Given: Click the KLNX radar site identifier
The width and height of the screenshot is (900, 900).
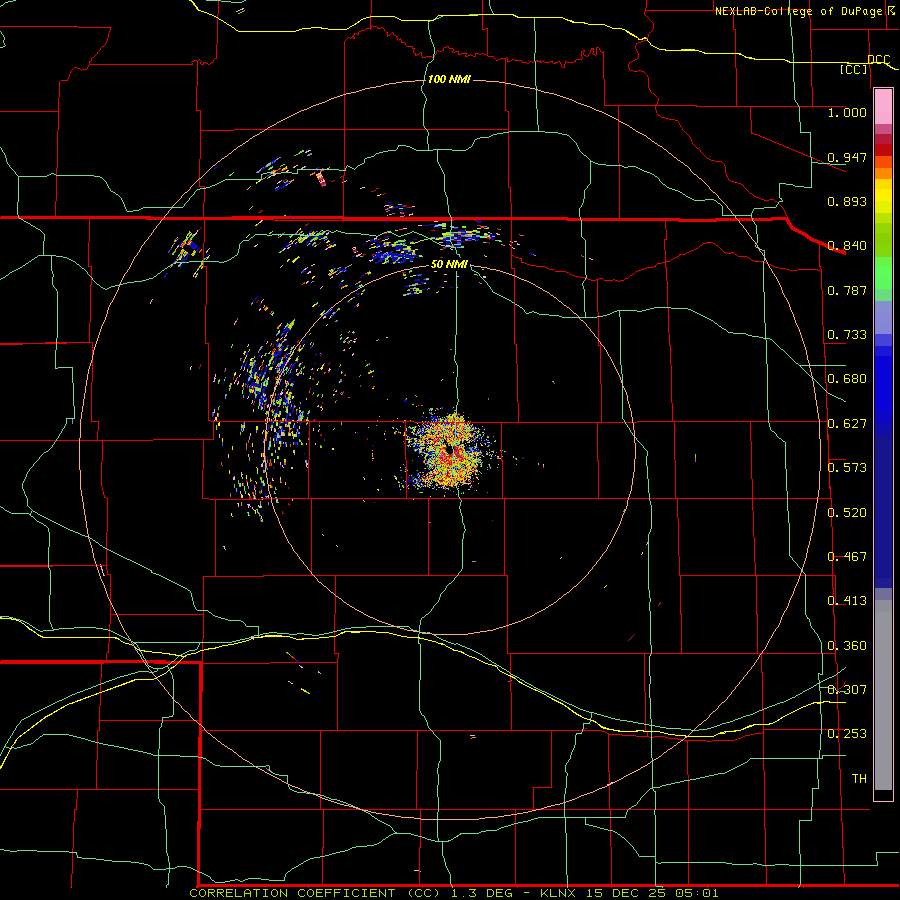Looking at the screenshot, I should tap(558, 893).
